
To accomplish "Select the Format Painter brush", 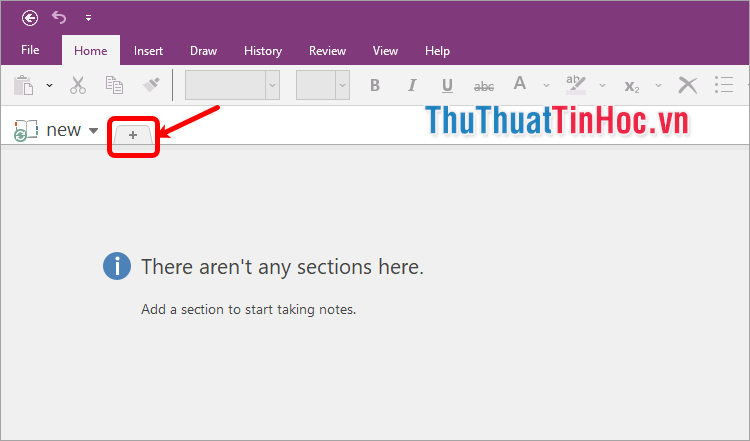I will tap(151, 85).
